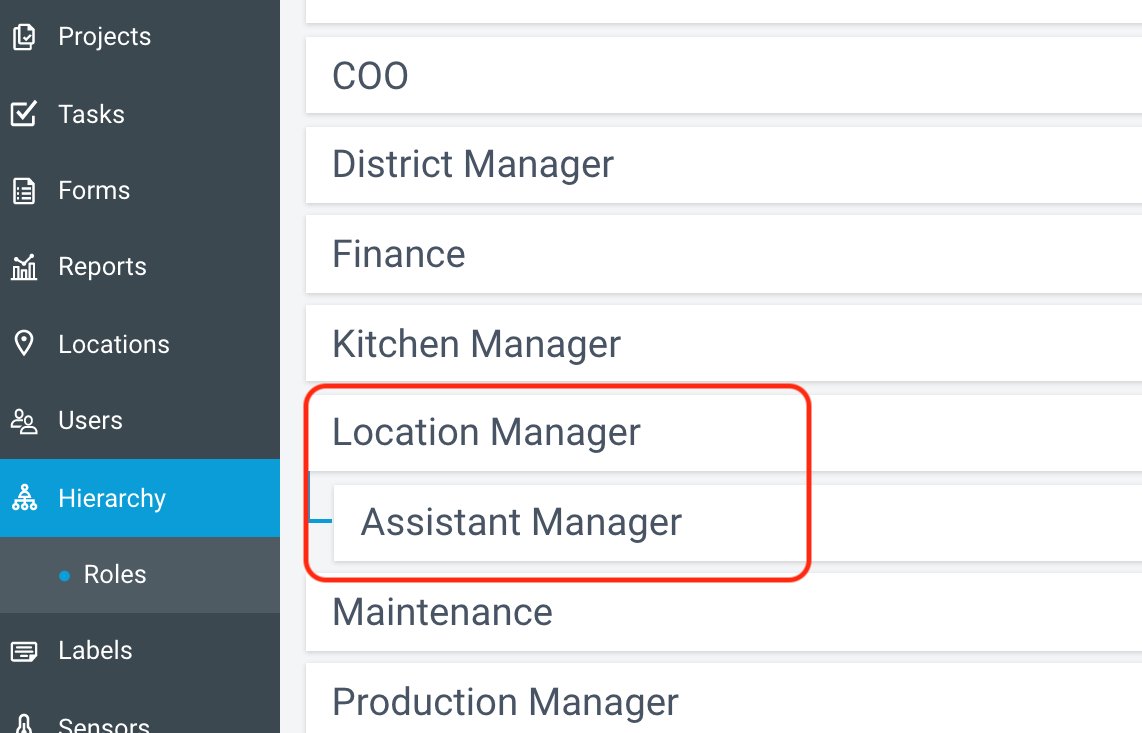1142x733 pixels.
Task: Select the COO role row
Action: [724, 76]
